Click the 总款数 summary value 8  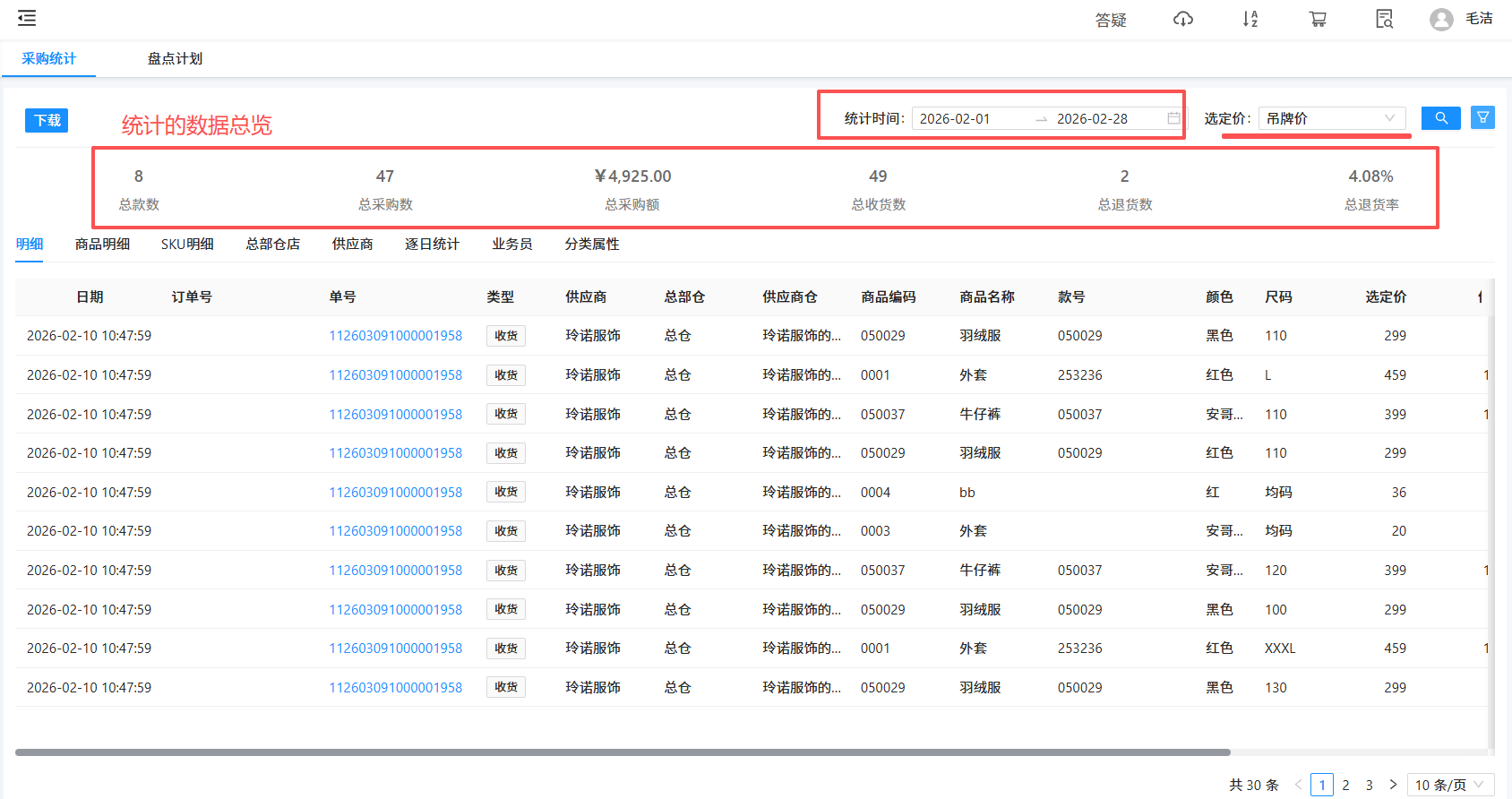pyautogui.click(x=139, y=176)
